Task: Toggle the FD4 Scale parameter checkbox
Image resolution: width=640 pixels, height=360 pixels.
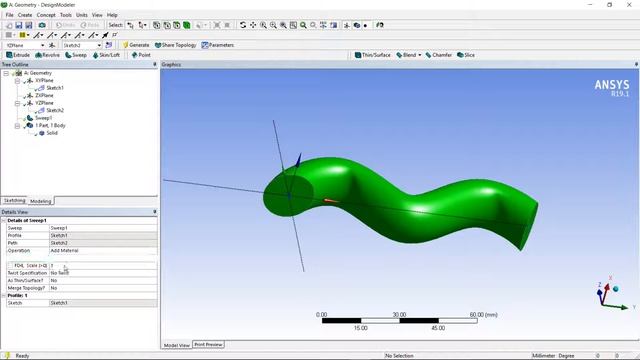Action: (11, 266)
